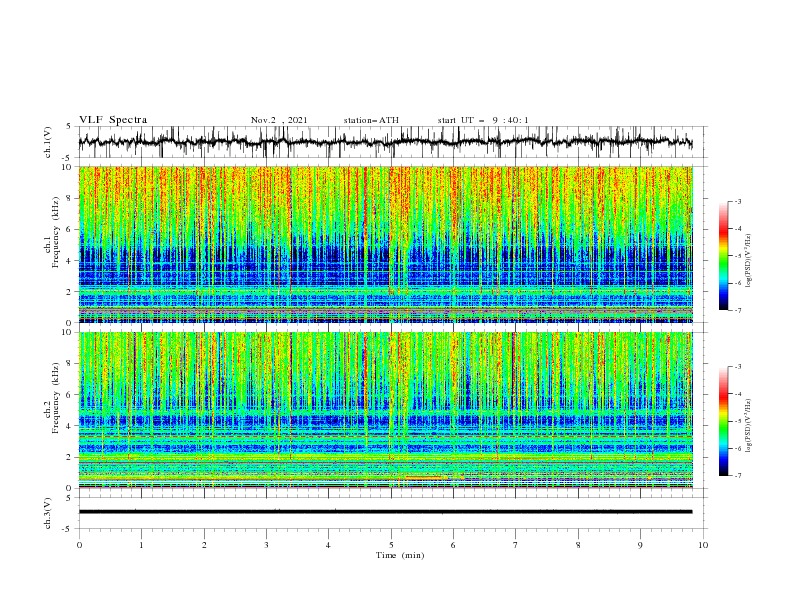
Task: Click the "ch.2 Frequency (kHz)" axis label
Action: coord(52,398)
